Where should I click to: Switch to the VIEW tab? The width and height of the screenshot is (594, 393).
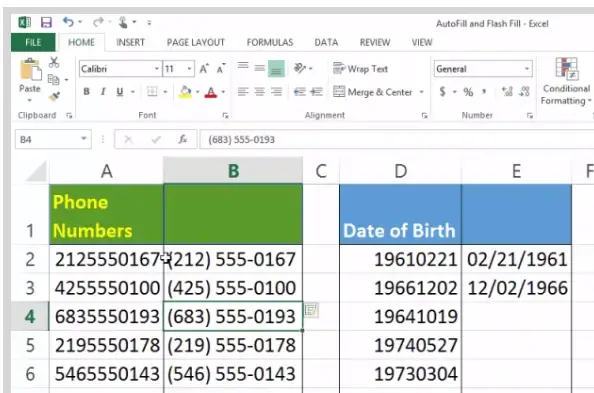(x=422, y=42)
